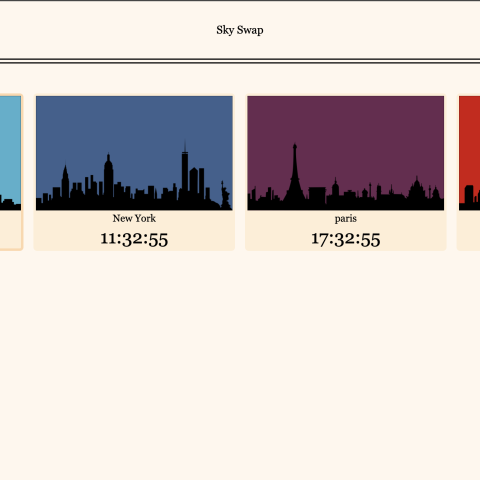Select the paris skyline image
Image resolution: width=480 pixels, height=480 pixels.
(x=346, y=153)
